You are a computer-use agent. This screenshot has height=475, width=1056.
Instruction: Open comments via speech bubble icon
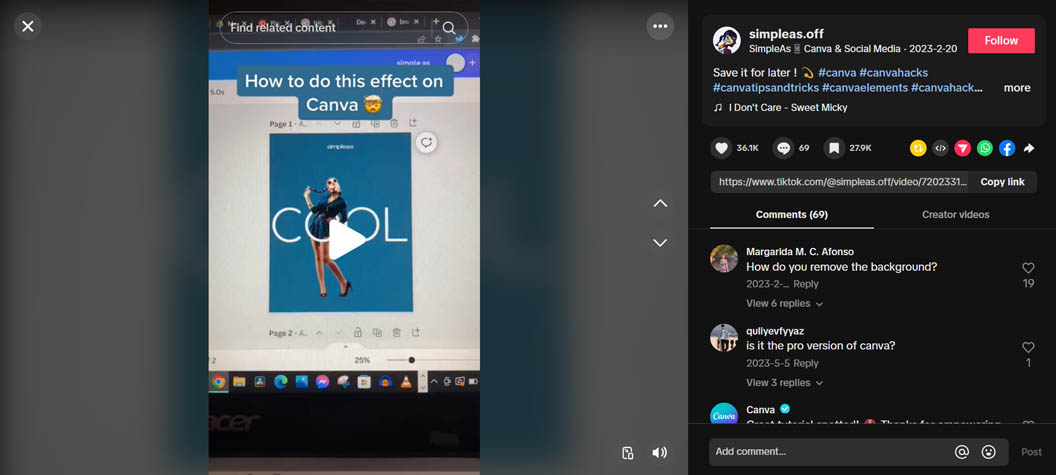tap(783, 148)
